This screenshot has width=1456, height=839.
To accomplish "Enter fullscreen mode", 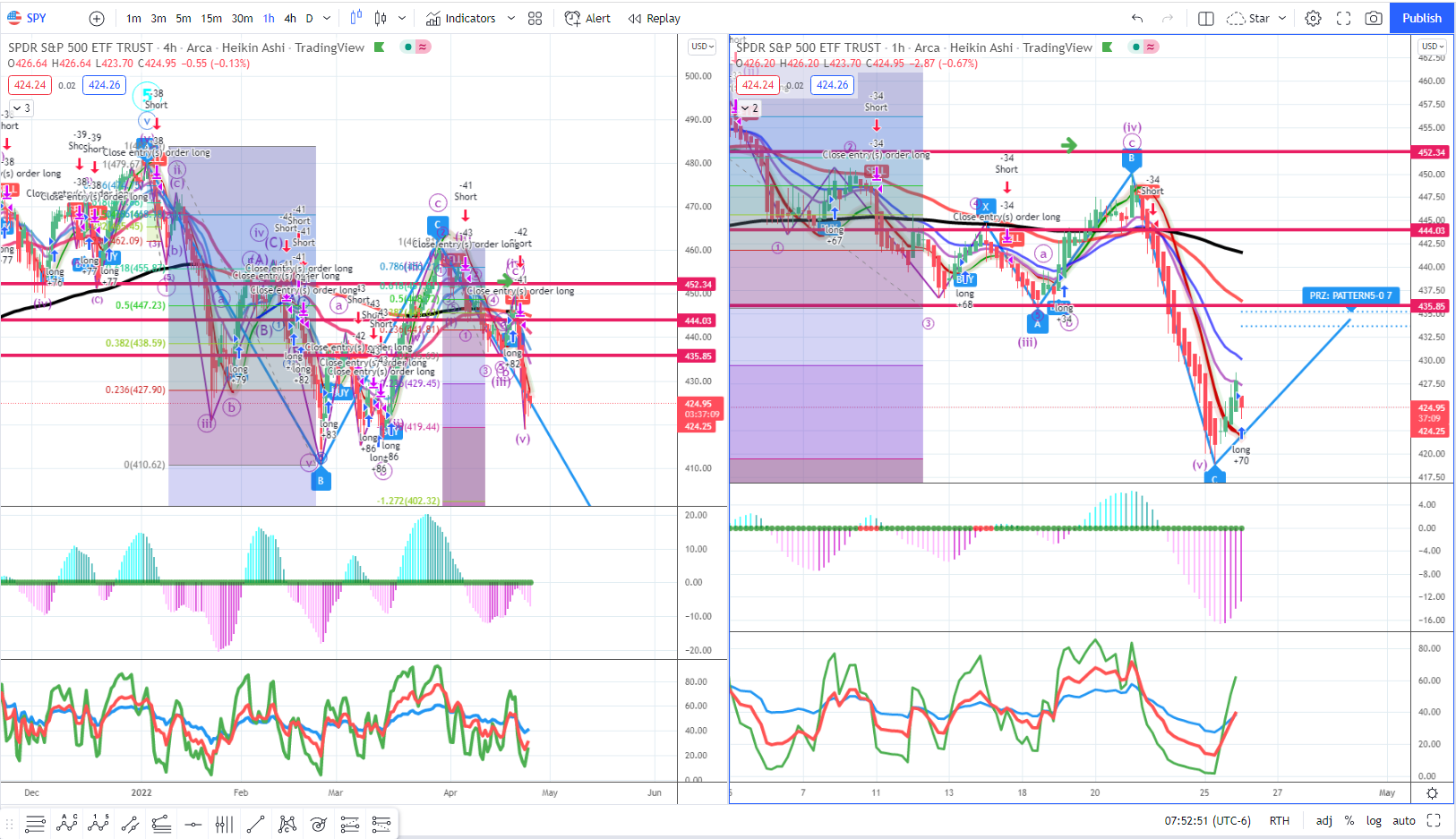I will (1343, 18).
